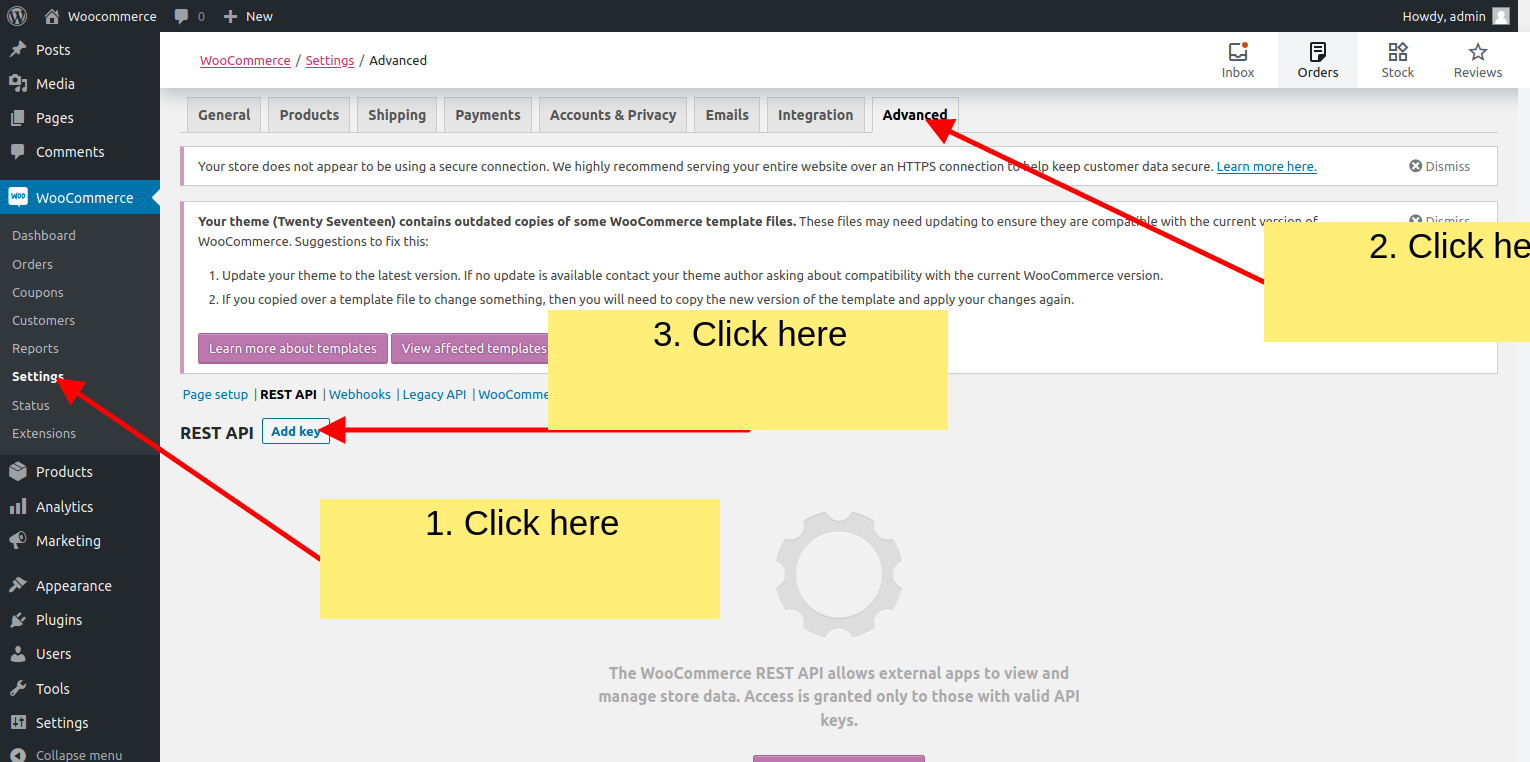1530x762 pixels.
Task: Click the WooCommerce logo icon in sidebar
Action: [x=18, y=197]
